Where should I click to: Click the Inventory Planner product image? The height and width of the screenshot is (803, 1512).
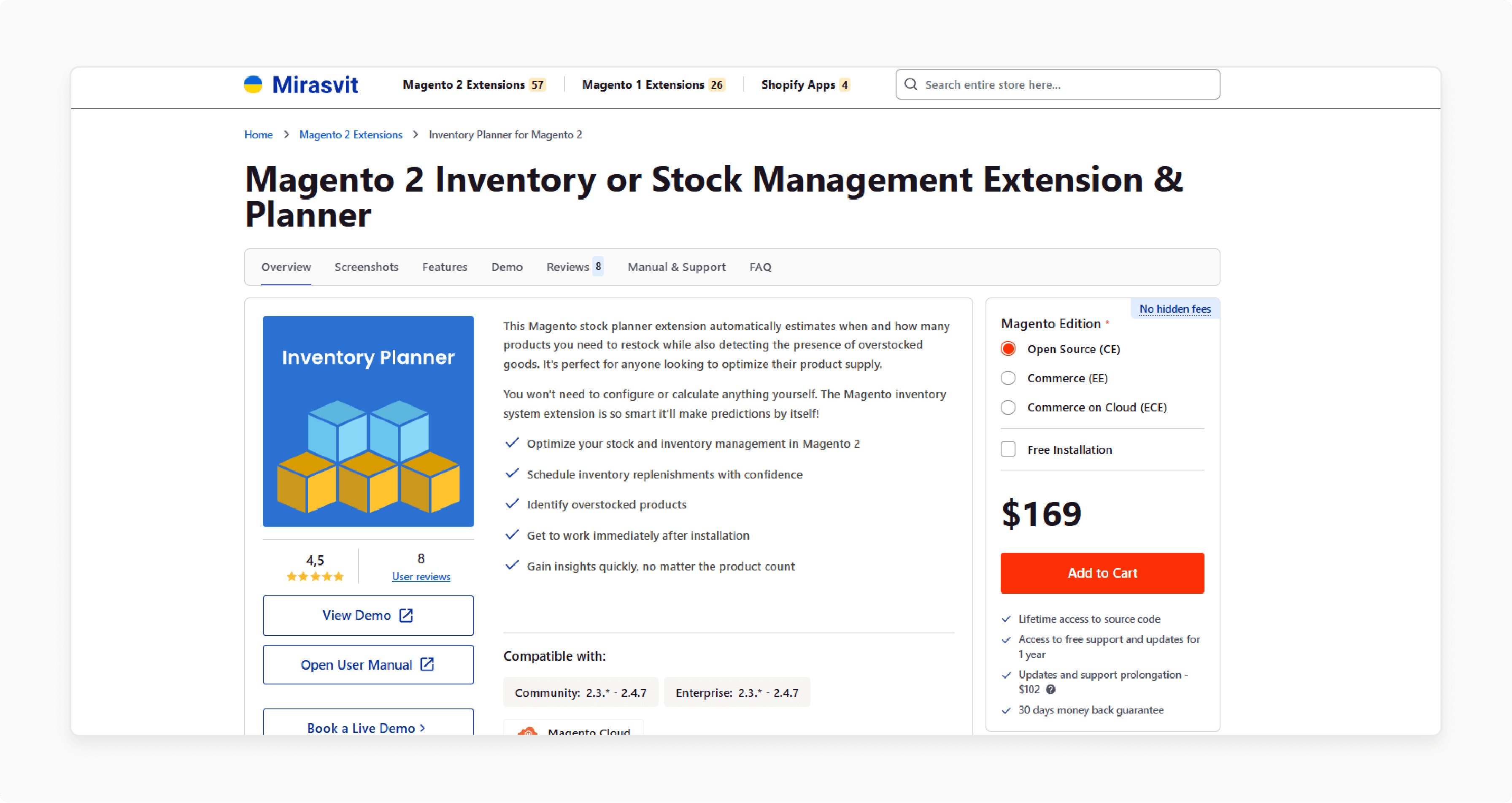tap(368, 421)
